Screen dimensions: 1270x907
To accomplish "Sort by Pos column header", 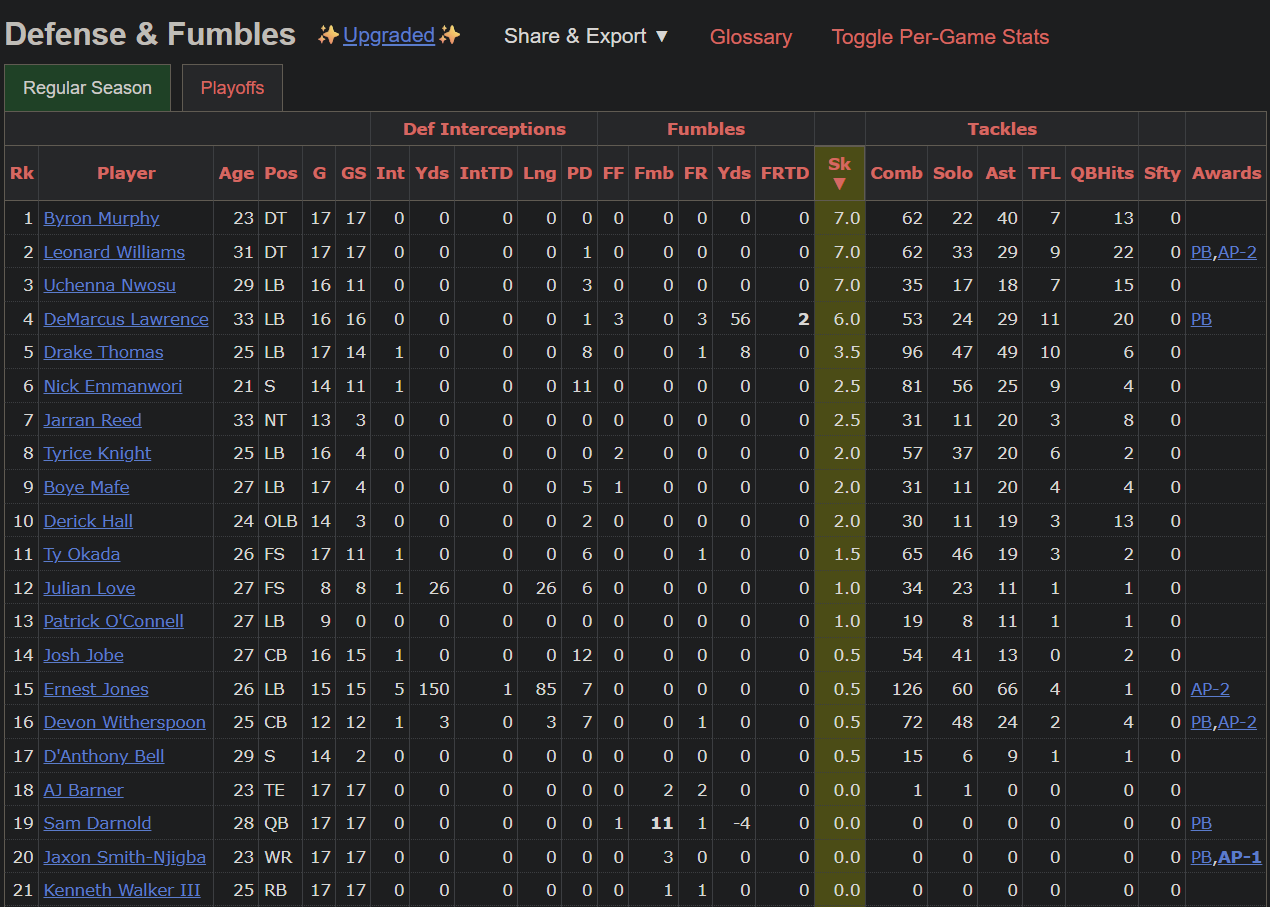I will 281,173.
